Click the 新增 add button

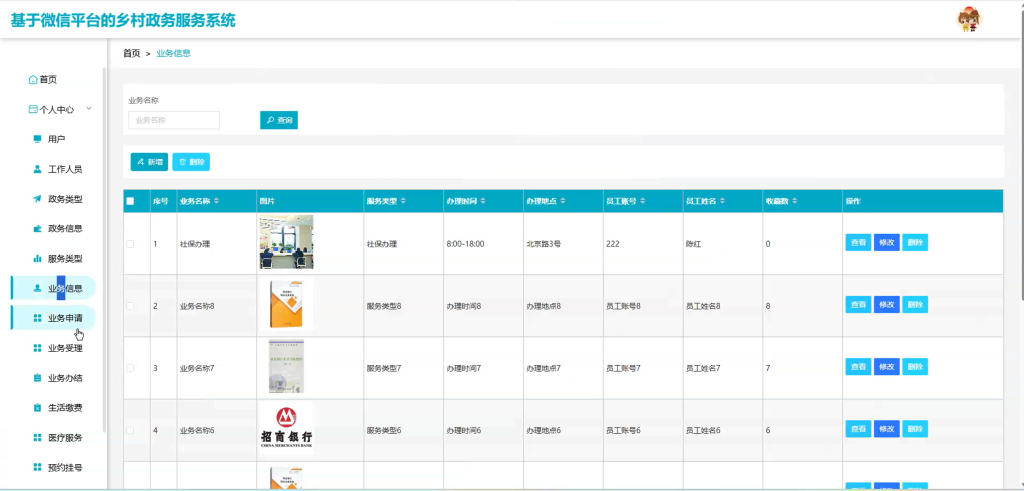coord(149,162)
